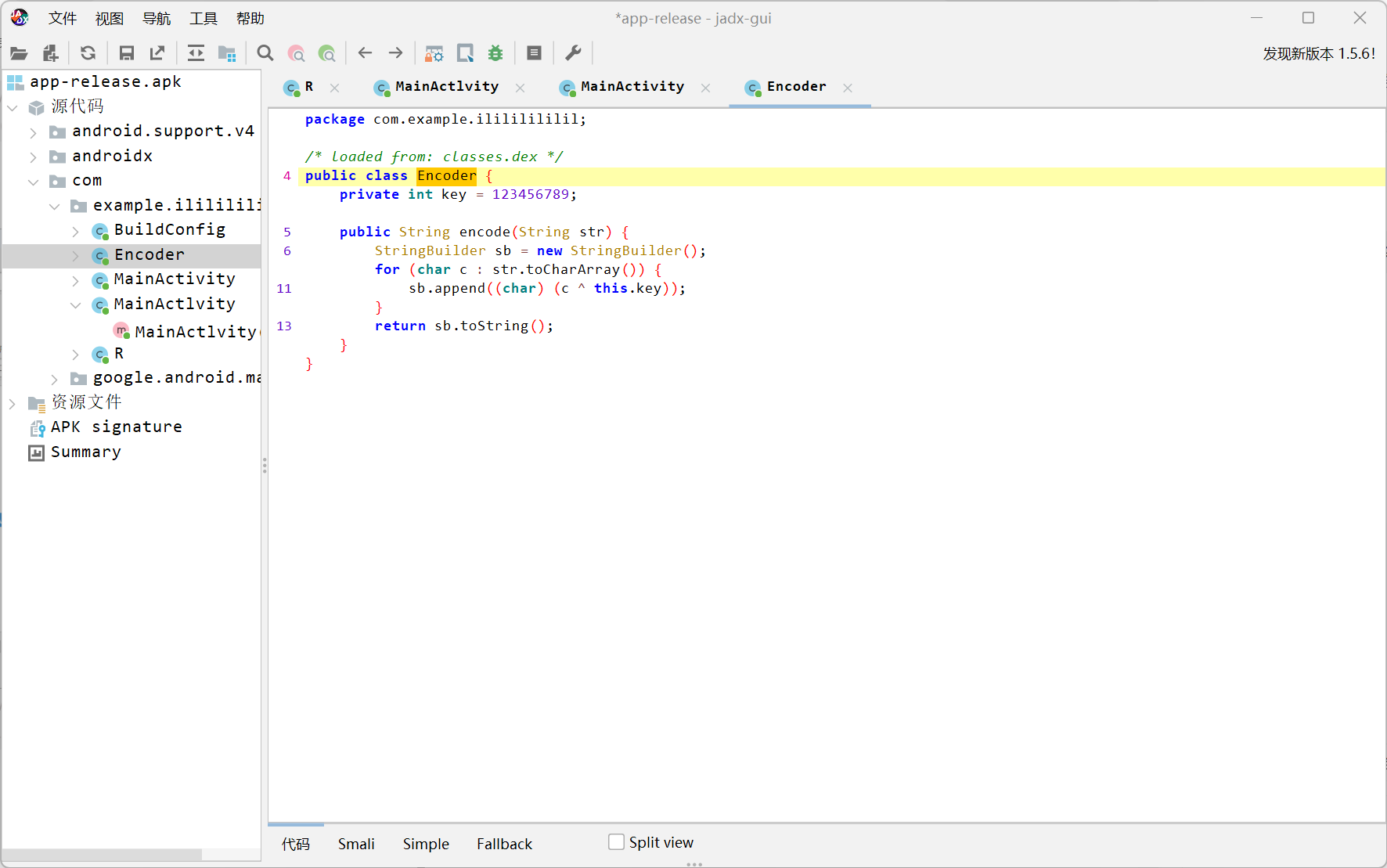Click the tree panel horizontal scrollbar

pos(102,855)
